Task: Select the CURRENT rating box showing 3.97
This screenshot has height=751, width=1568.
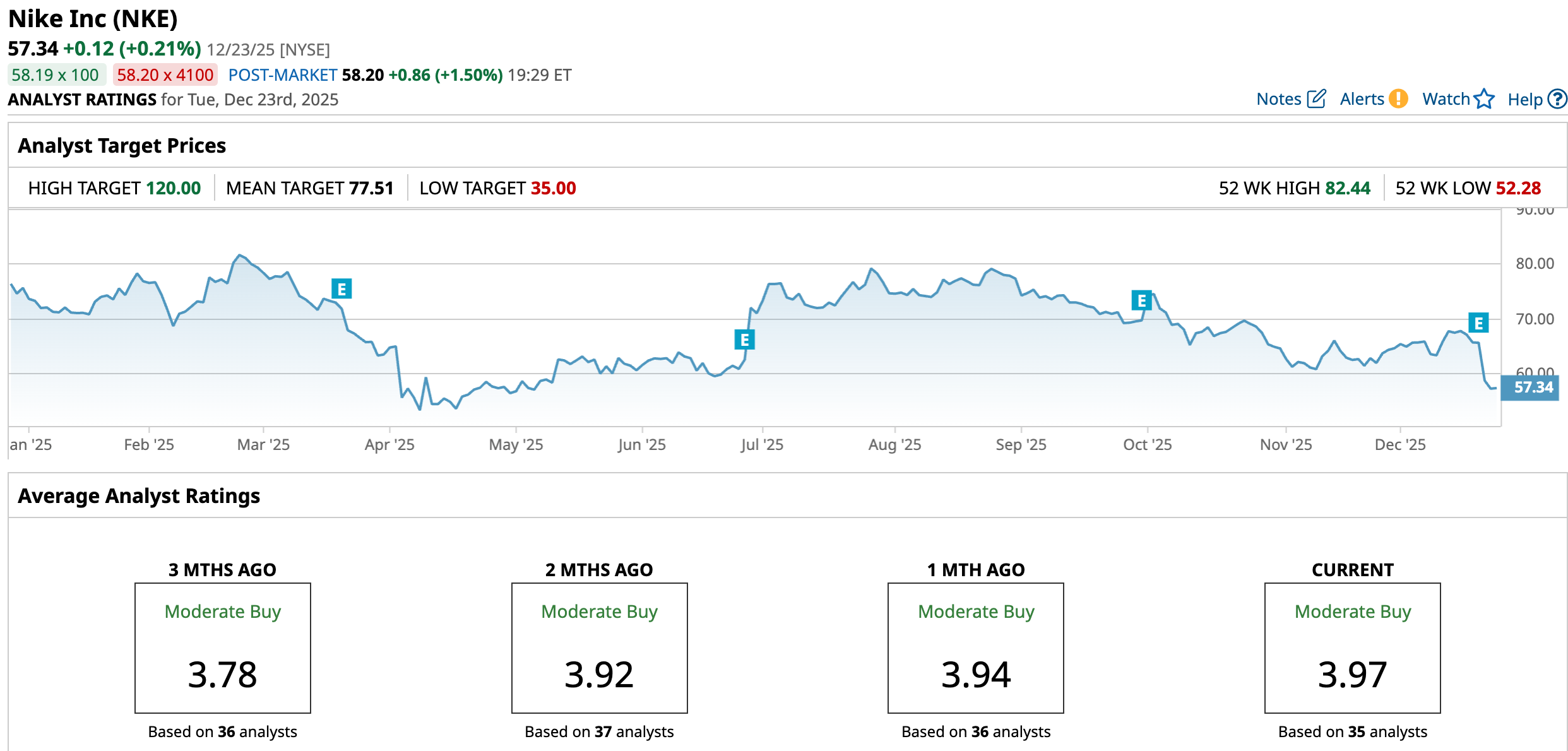Action: coord(1352,648)
